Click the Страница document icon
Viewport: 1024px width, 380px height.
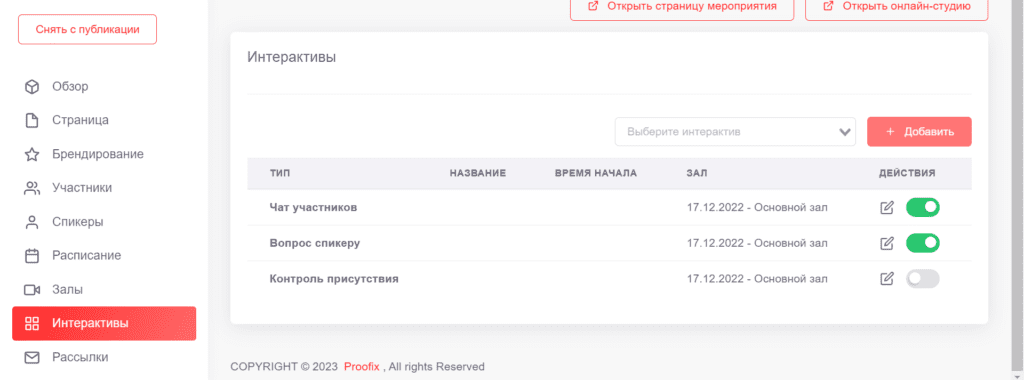[x=31, y=121]
